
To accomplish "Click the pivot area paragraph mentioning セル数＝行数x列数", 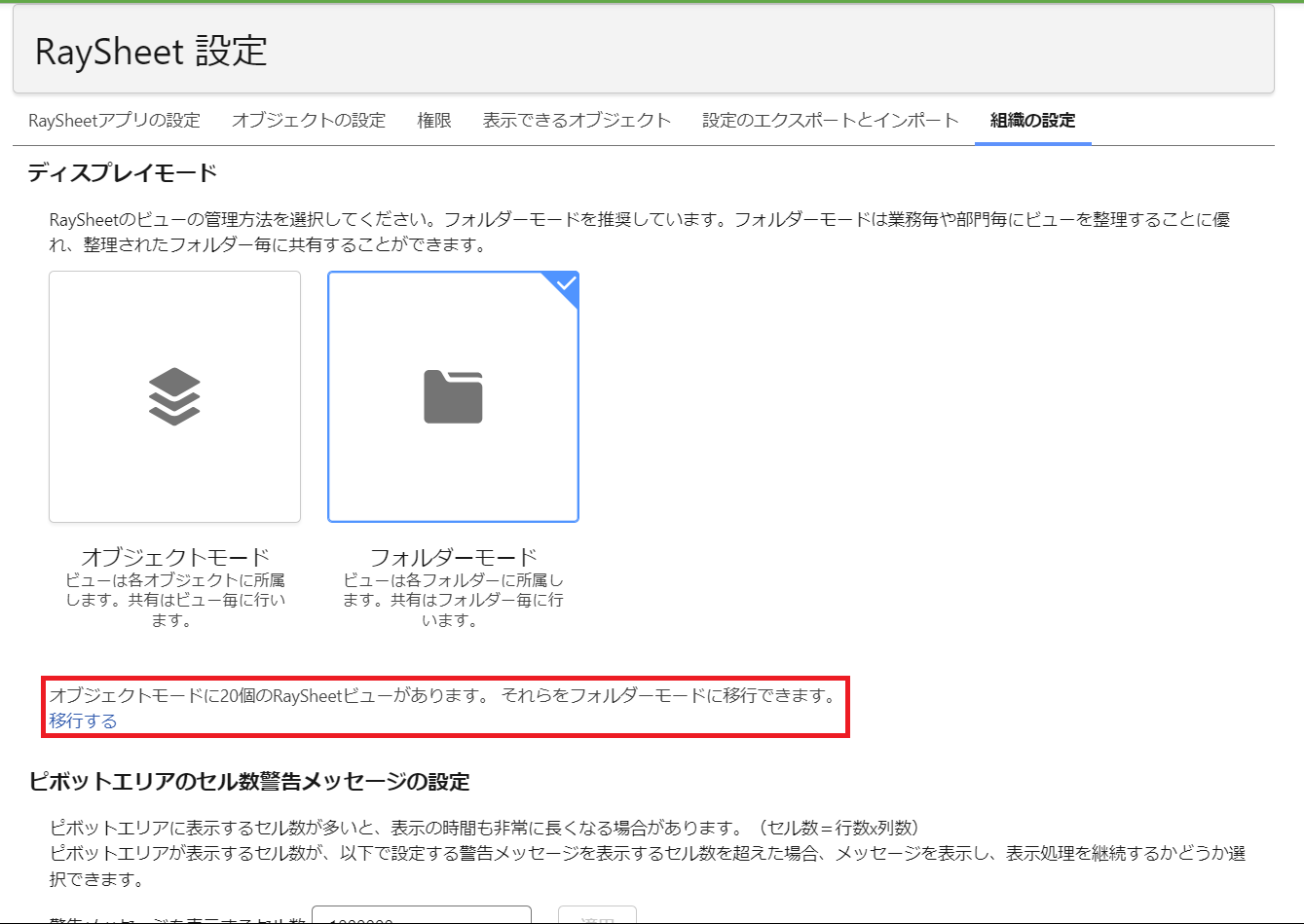I will 648,853.
